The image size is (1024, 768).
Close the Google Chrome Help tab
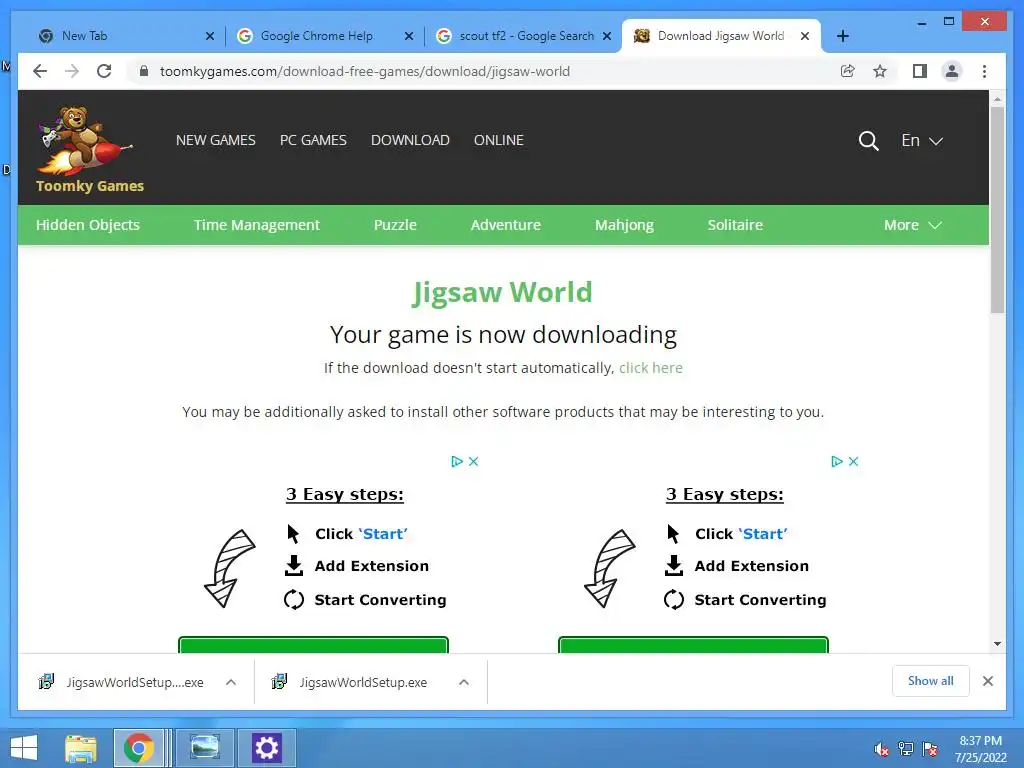pyautogui.click(x=409, y=36)
